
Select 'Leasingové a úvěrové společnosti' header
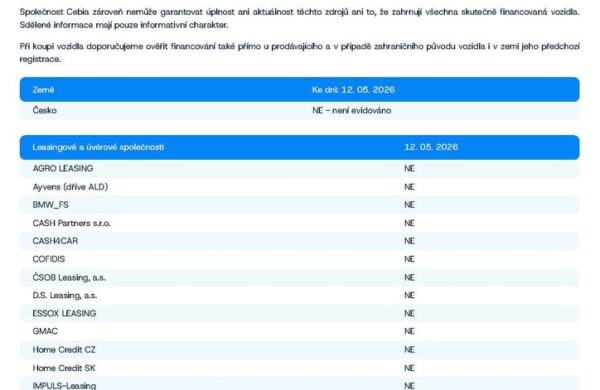pos(98,147)
